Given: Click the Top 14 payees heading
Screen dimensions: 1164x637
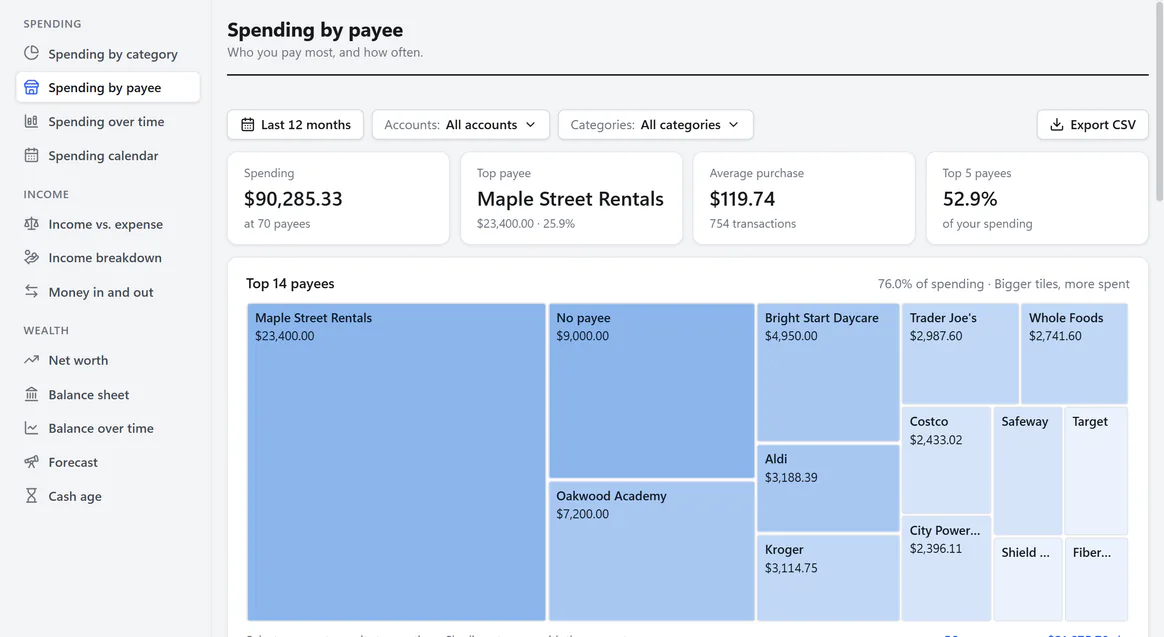Looking at the screenshot, I should coord(290,284).
